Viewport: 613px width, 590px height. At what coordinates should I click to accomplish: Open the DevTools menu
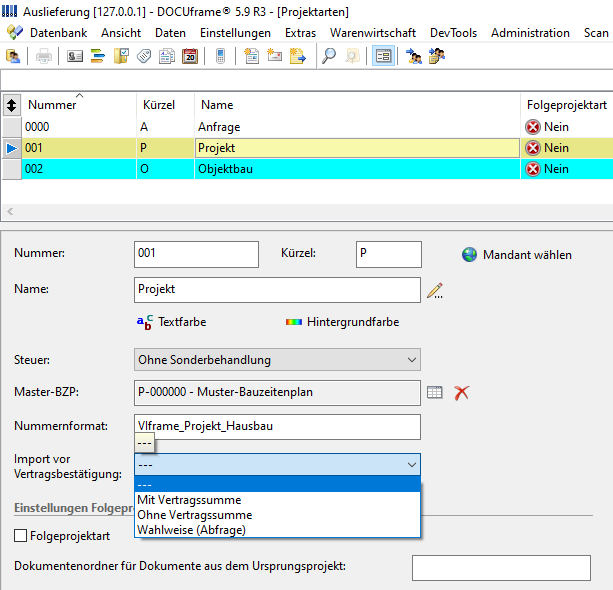(x=453, y=33)
